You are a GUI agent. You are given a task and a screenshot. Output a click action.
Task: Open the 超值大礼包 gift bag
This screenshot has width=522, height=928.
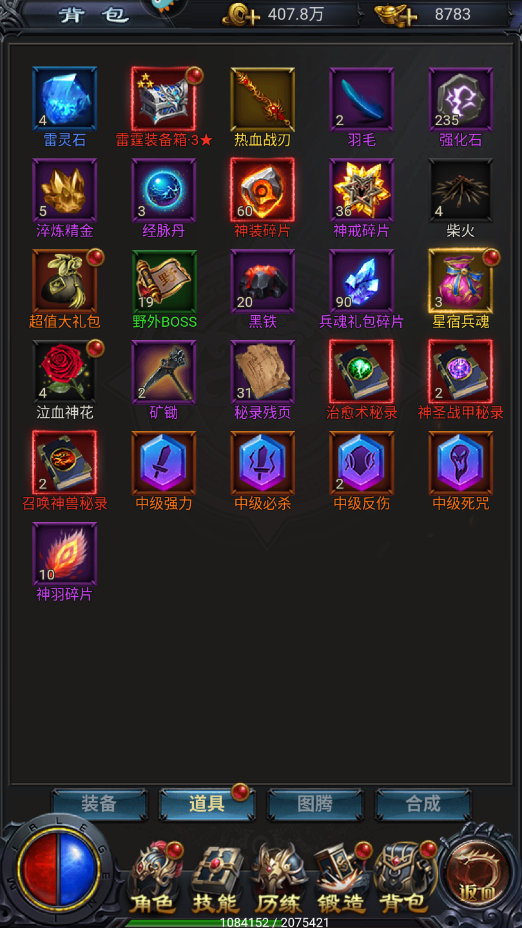click(65, 281)
